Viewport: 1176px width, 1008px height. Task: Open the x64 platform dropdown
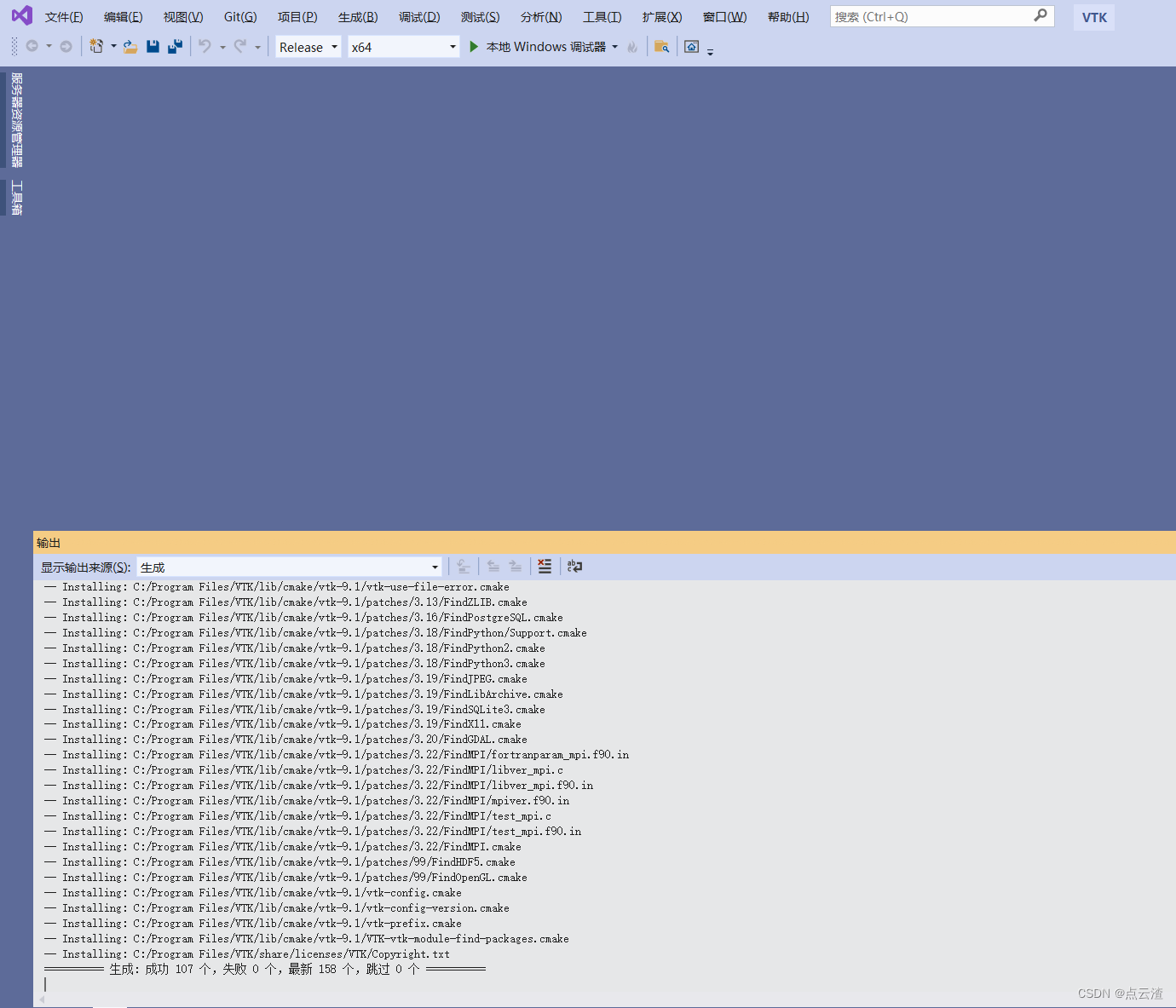[404, 47]
